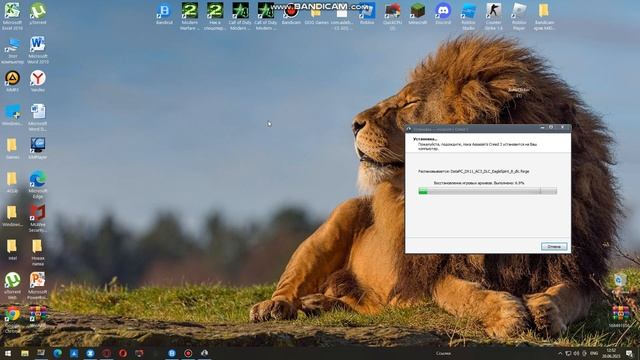Launch the Google Chrome desktop shortcut
The image size is (640, 360).
pyautogui.click(x=12, y=319)
